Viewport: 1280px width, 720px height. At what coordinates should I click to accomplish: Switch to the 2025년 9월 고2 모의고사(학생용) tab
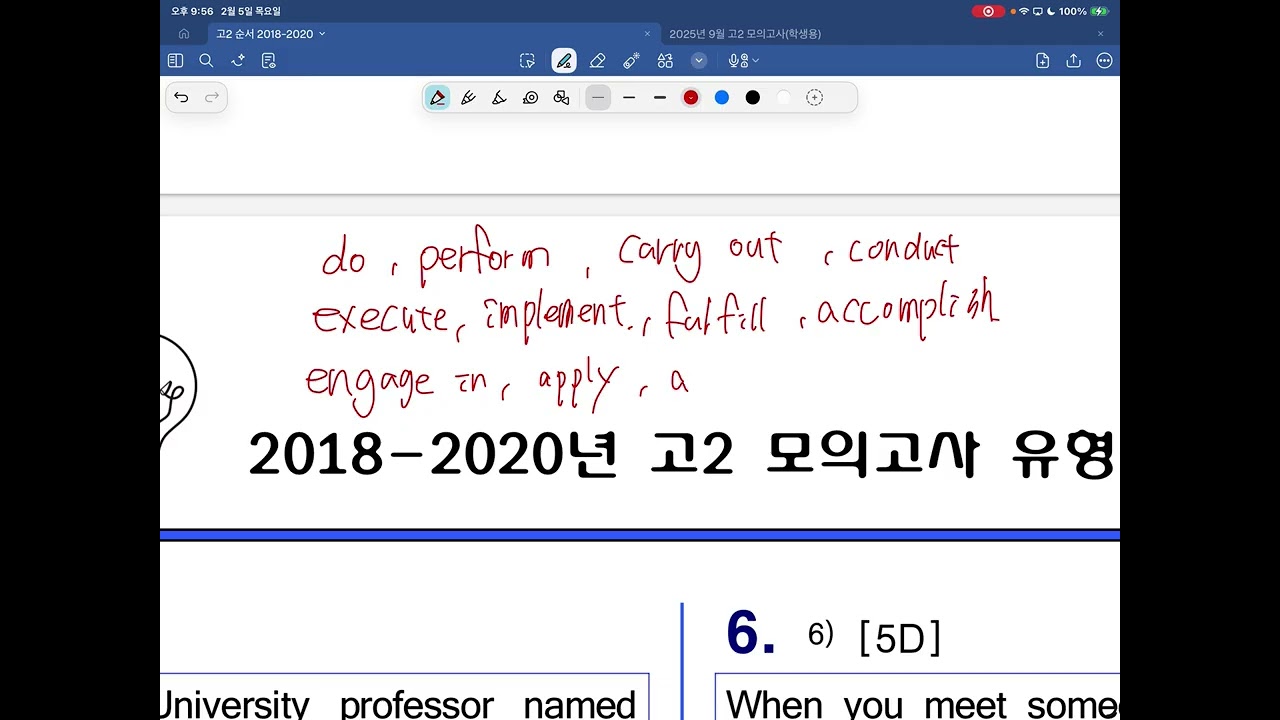point(745,34)
